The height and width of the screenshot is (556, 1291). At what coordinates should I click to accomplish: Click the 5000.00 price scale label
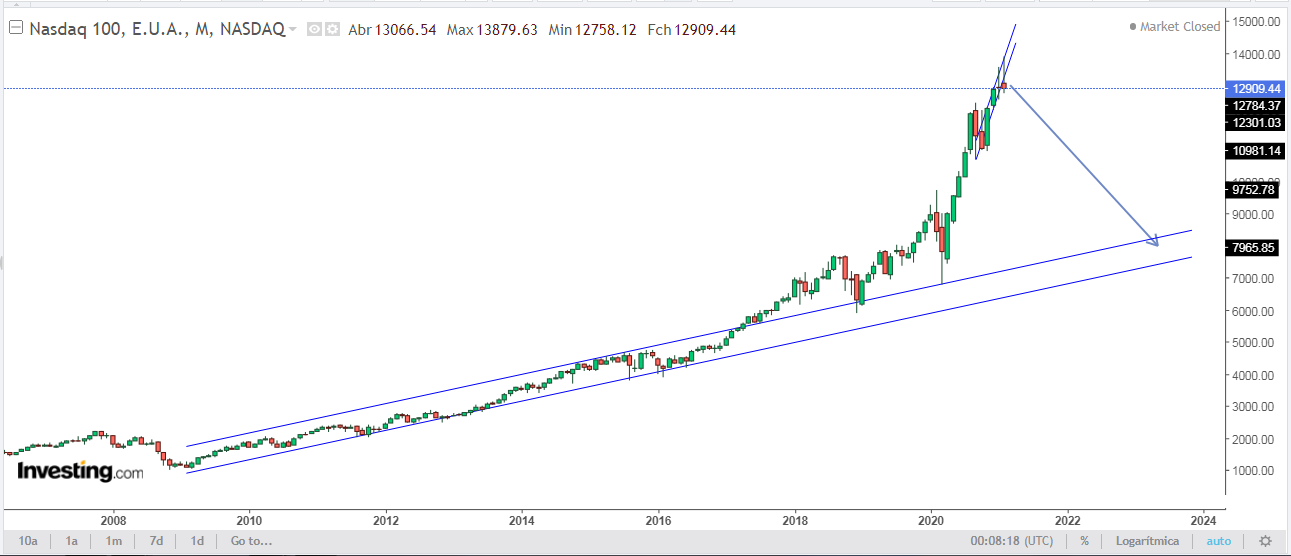tap(1255, 343)
